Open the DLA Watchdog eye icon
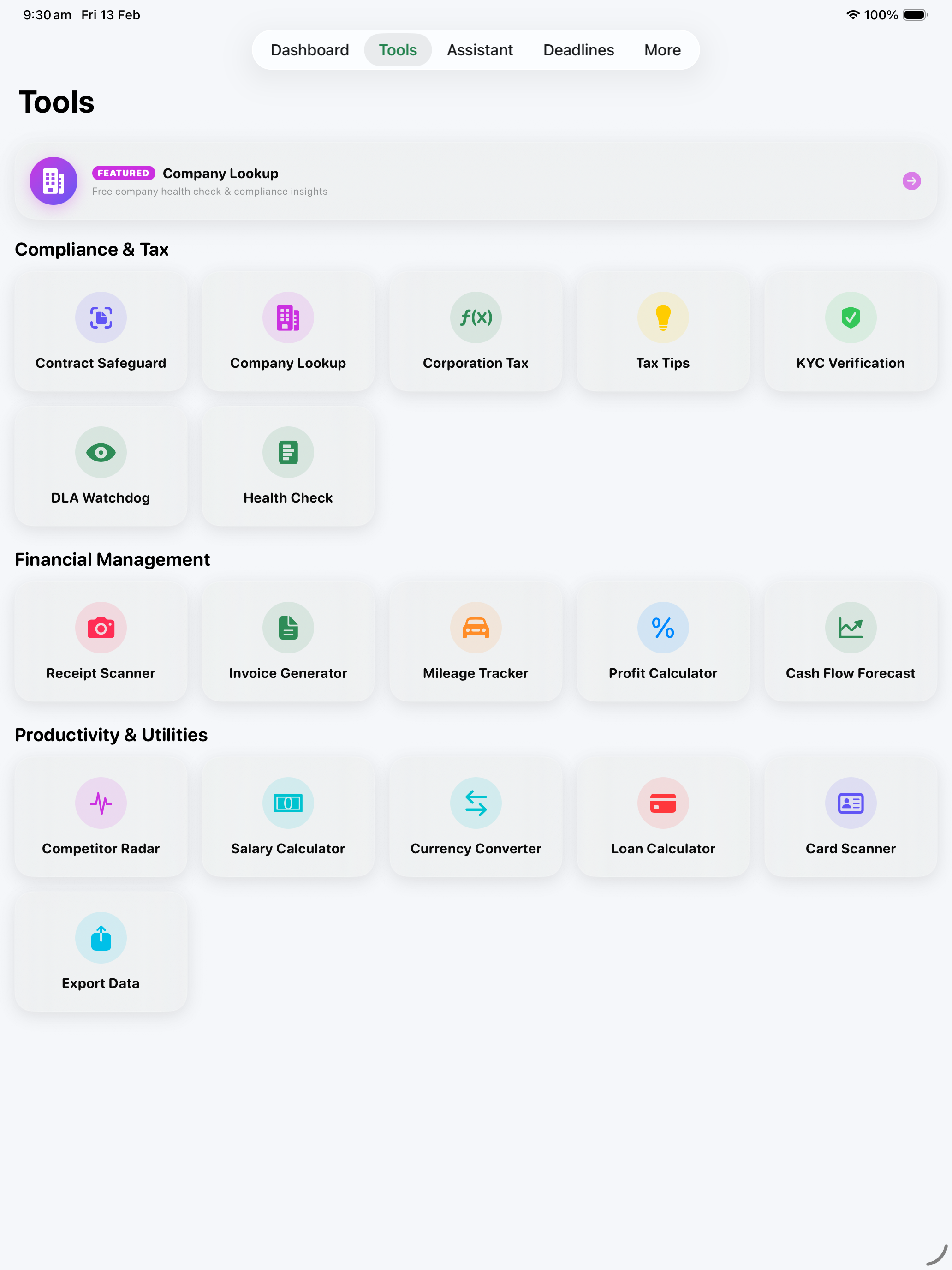 101,452
